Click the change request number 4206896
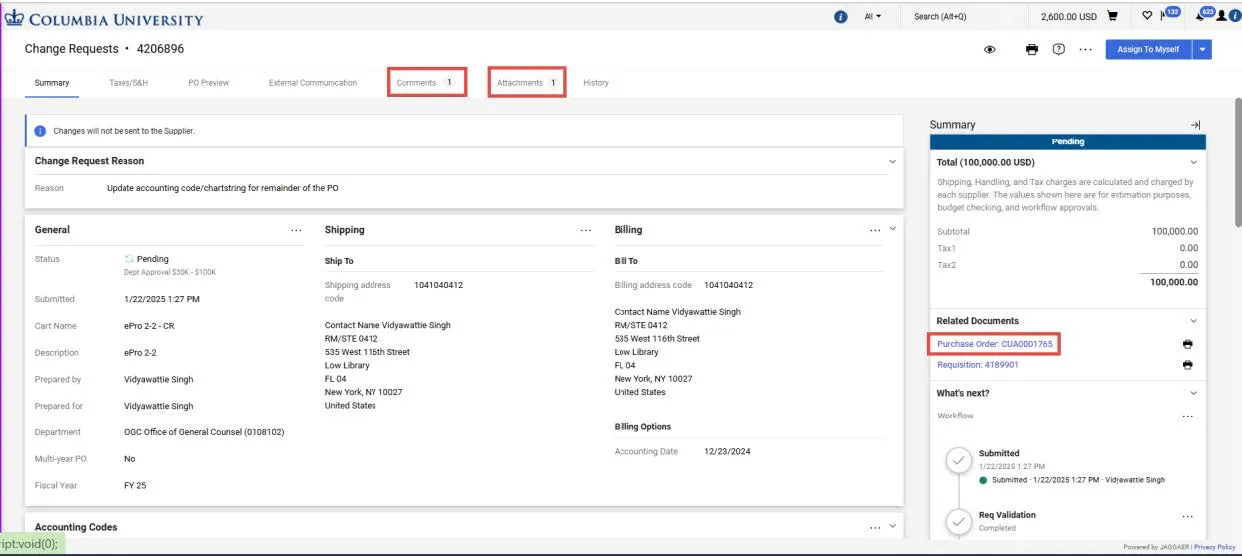This screenshot has width=1242, height=556. tap(160, 49)
